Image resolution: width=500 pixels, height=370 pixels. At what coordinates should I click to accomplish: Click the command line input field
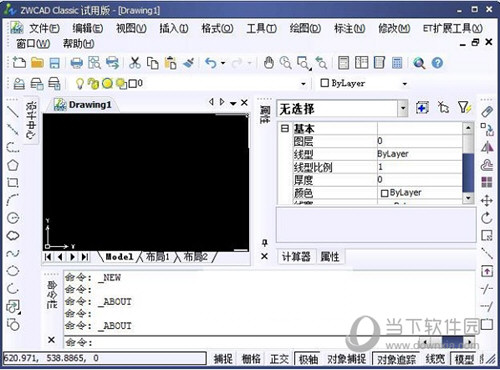point(243,342)
